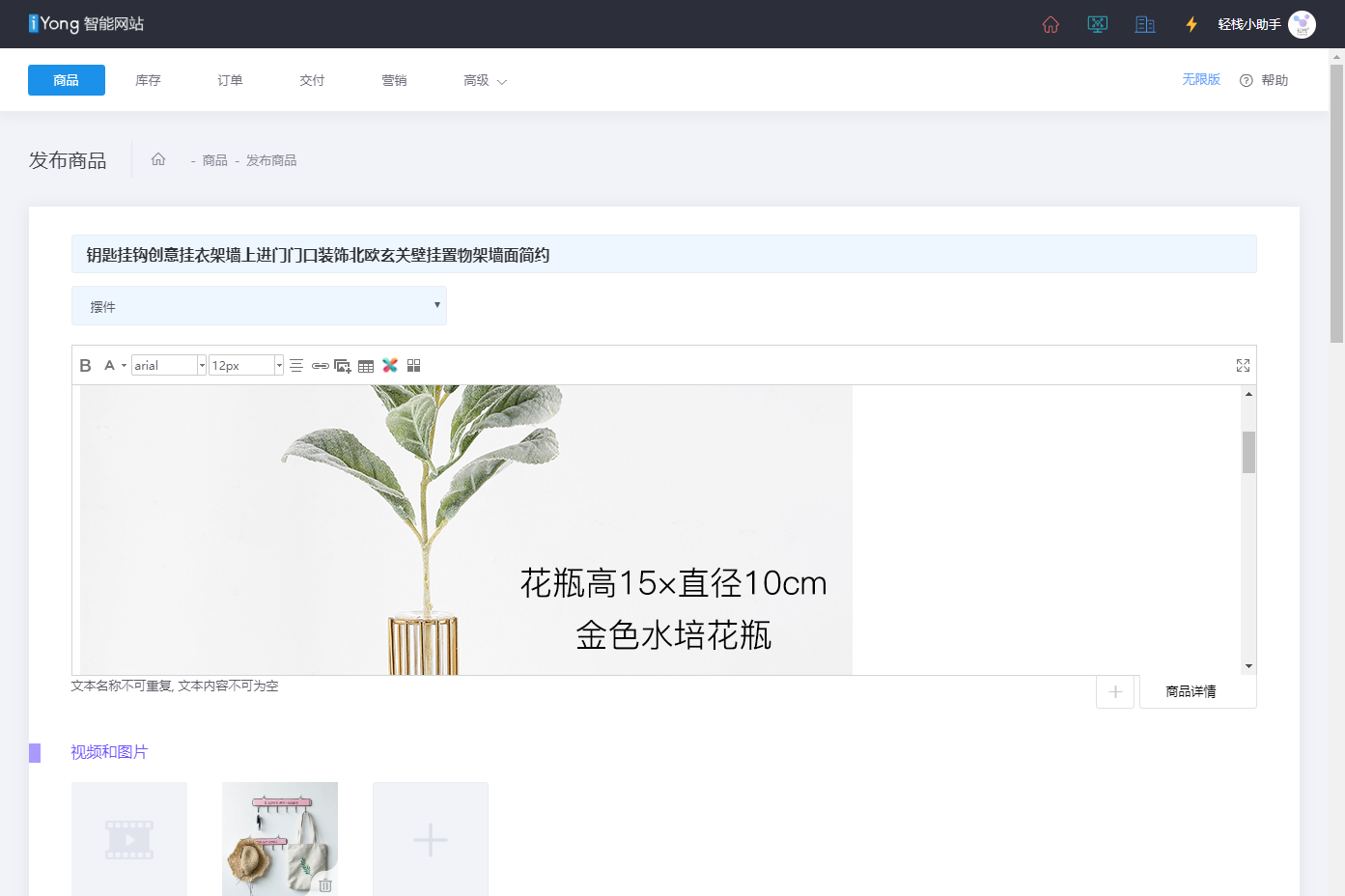Click the 文本名称不可重复 hint text

pyautogui.click(x=175, y=686)
